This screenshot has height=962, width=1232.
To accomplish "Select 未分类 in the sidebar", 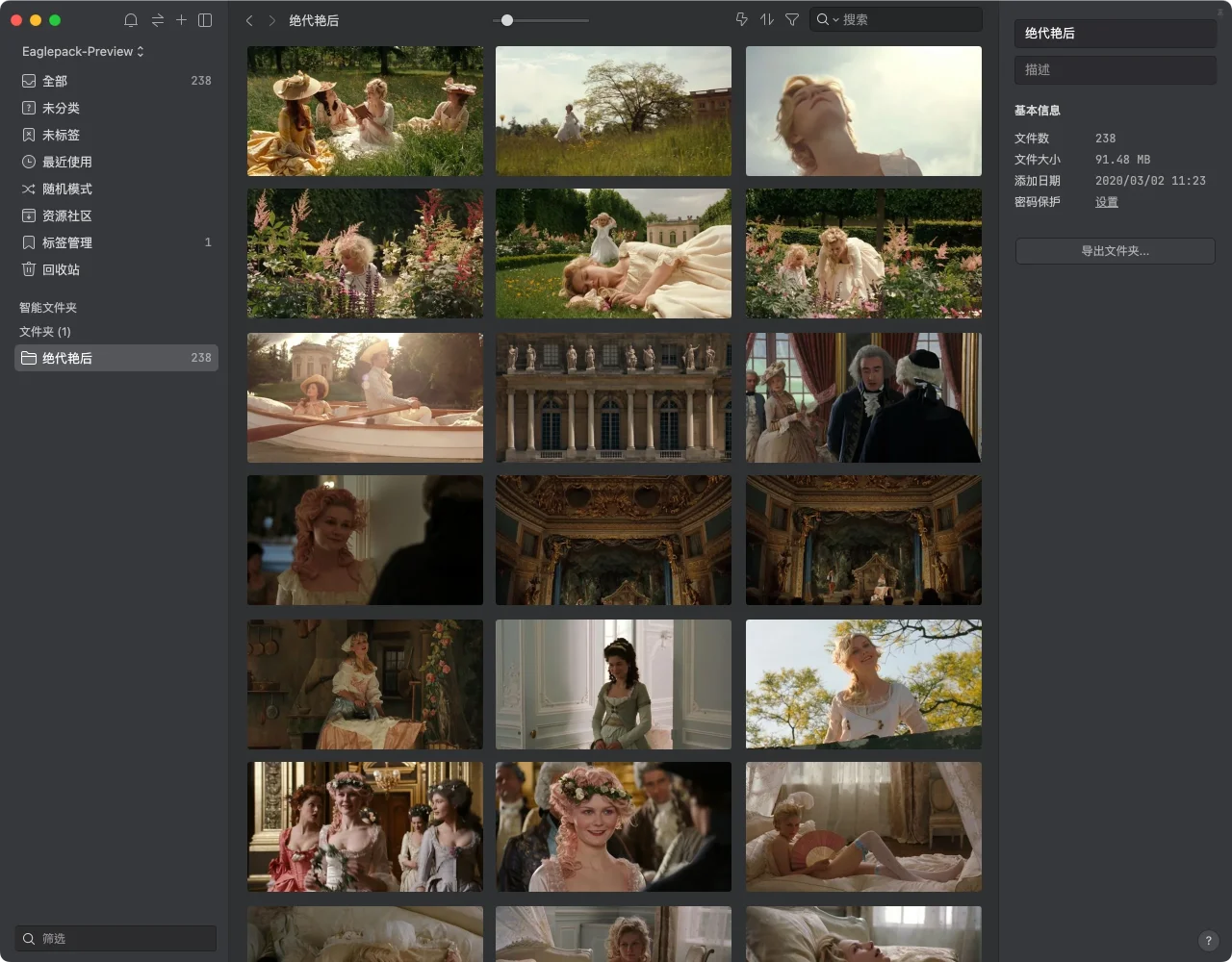I will click(116, 108).
